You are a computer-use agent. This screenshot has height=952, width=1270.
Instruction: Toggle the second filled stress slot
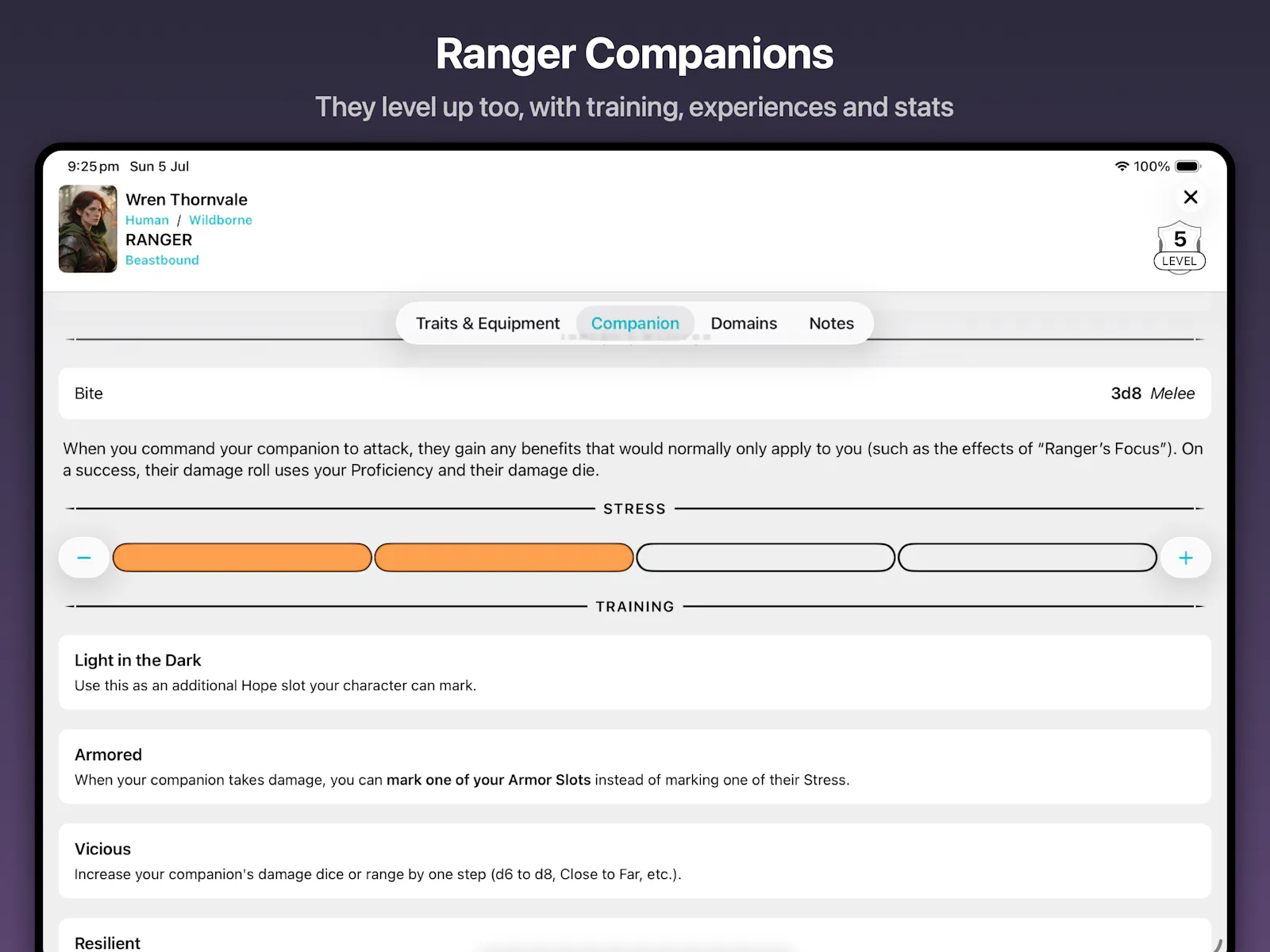(x=504, y=558)
